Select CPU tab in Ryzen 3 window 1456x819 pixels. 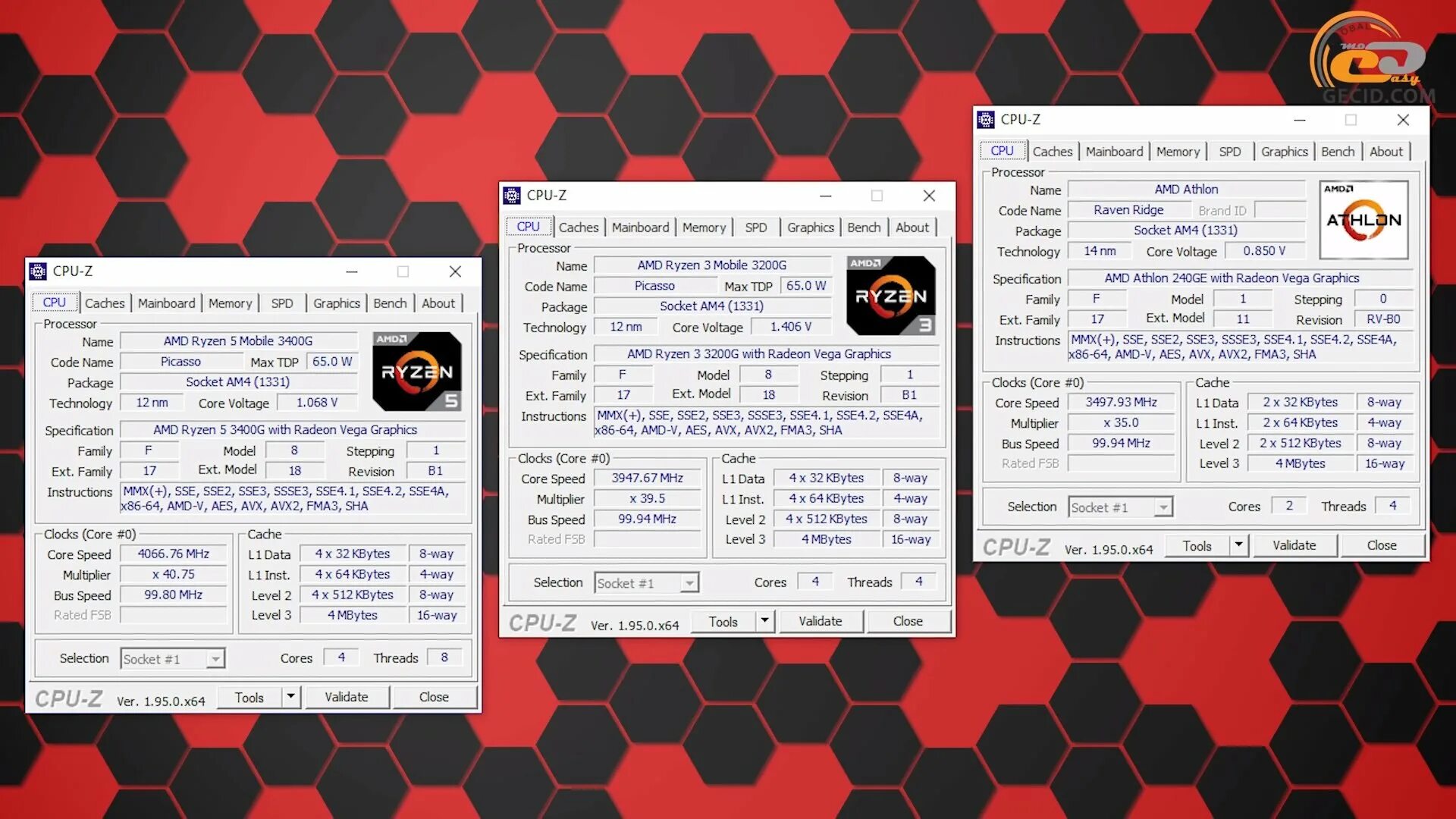click(x=529, y=227)
